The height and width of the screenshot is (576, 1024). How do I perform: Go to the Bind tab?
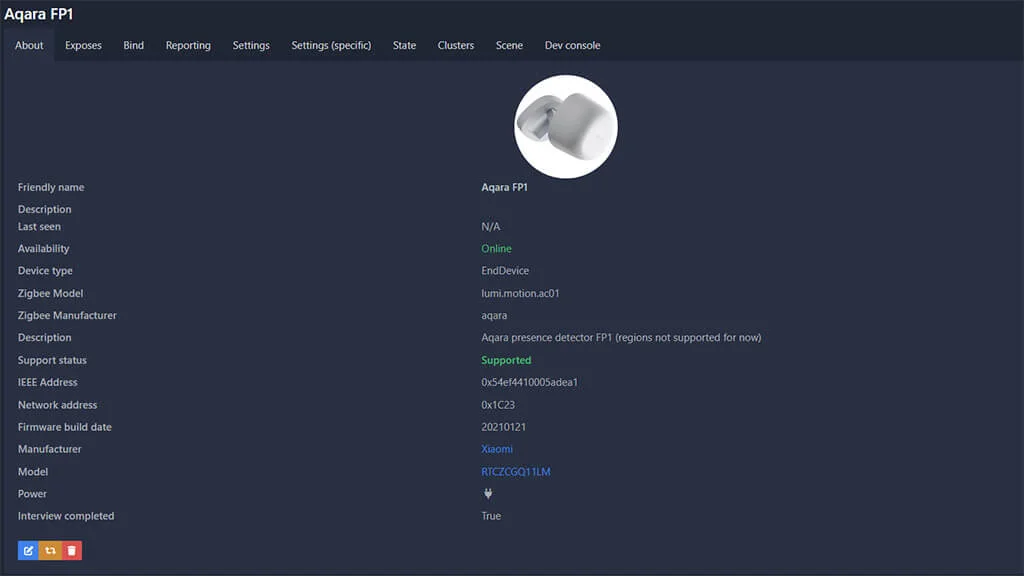134,45
